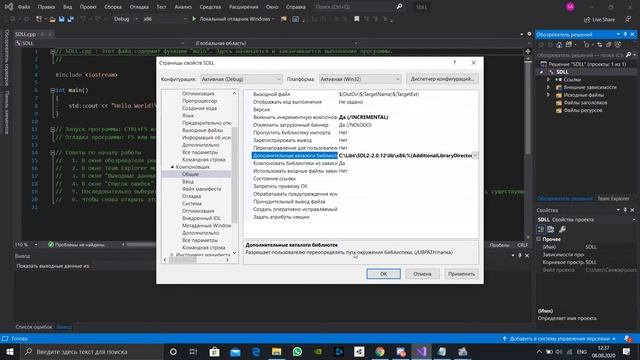
Task: Click add to source control in status bar
Action: (559, 339)
